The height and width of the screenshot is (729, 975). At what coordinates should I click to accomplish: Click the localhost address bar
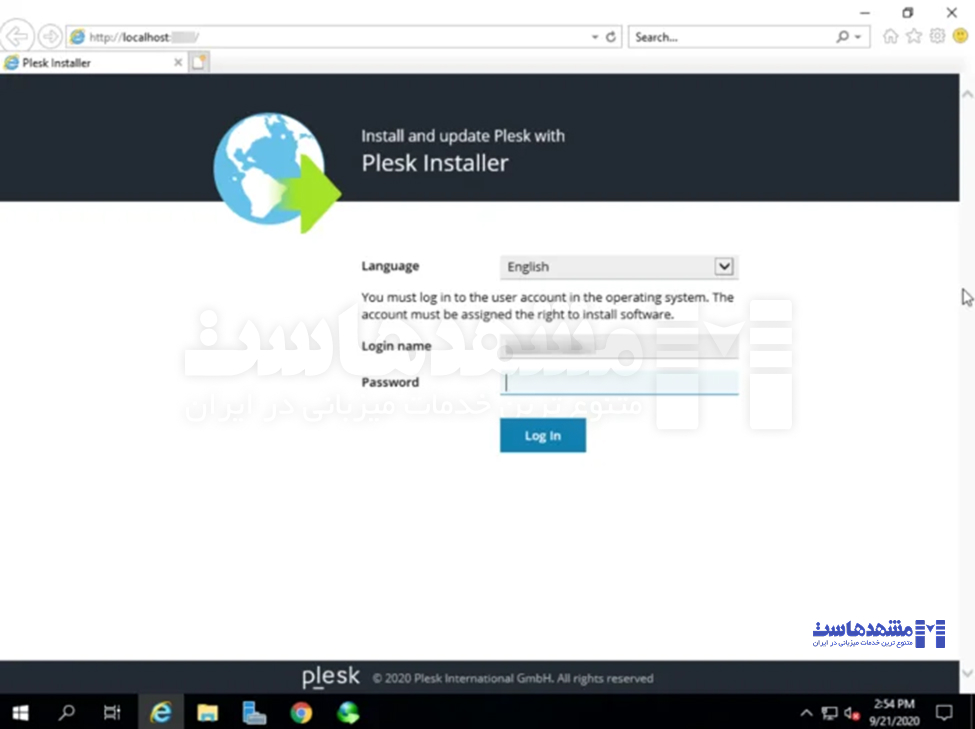point(330,37)
